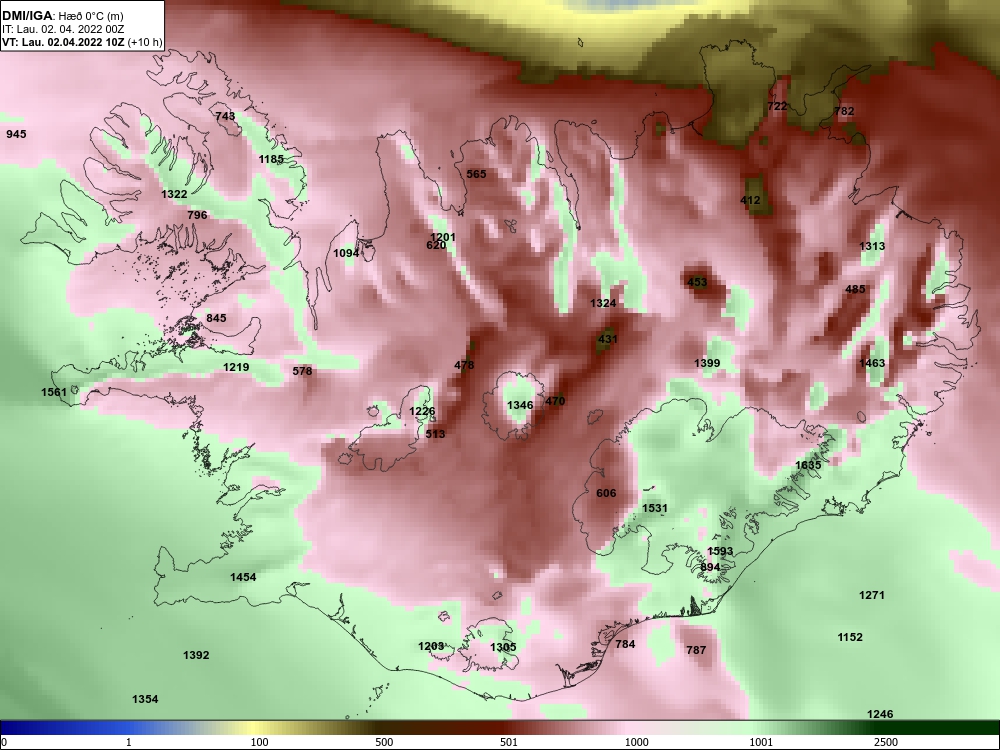The height and width of the screenshot is (750, 1000).
Task: Select the 1201 height value
Action: [443, 237]
